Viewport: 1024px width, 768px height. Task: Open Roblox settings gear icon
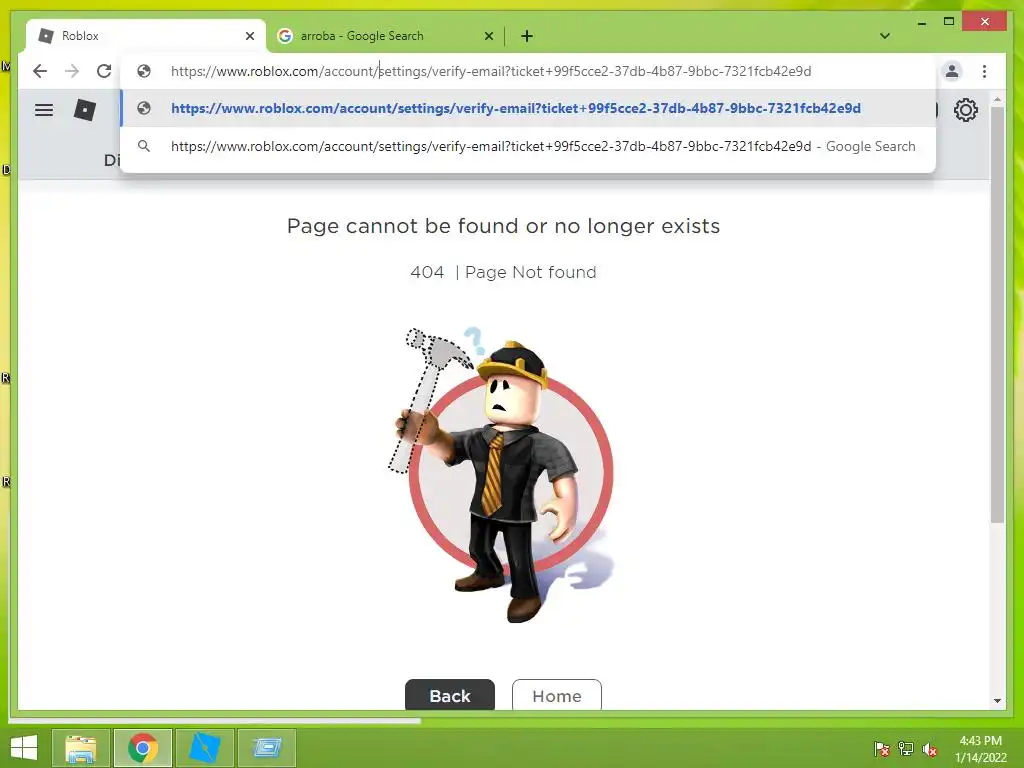[x=965, y=110]
